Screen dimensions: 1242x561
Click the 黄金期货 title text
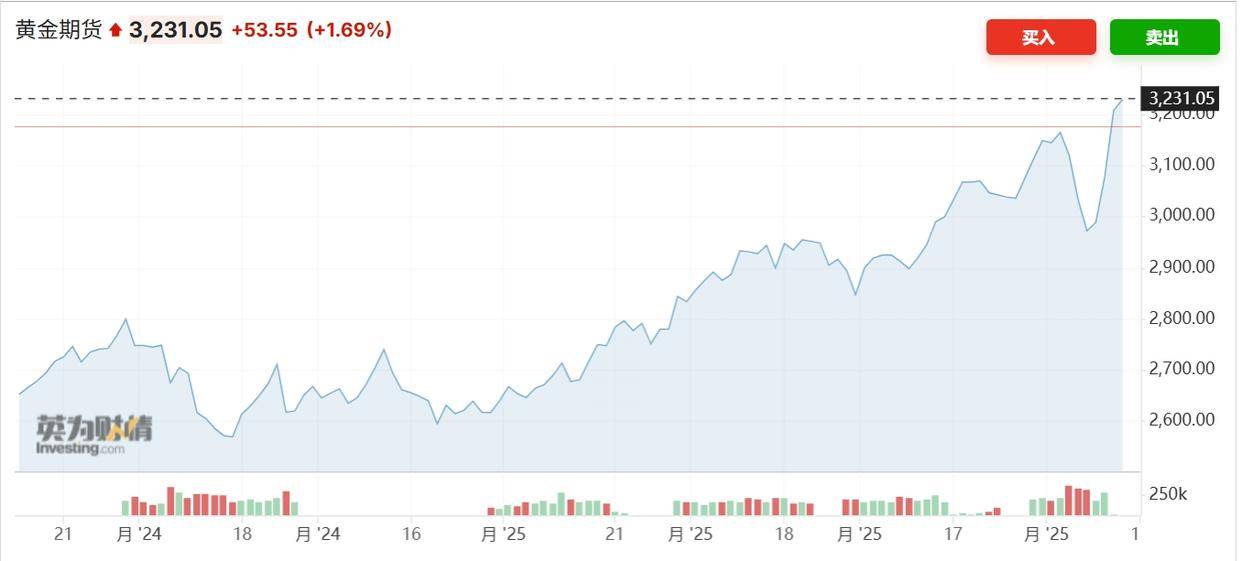coord(59,30)
